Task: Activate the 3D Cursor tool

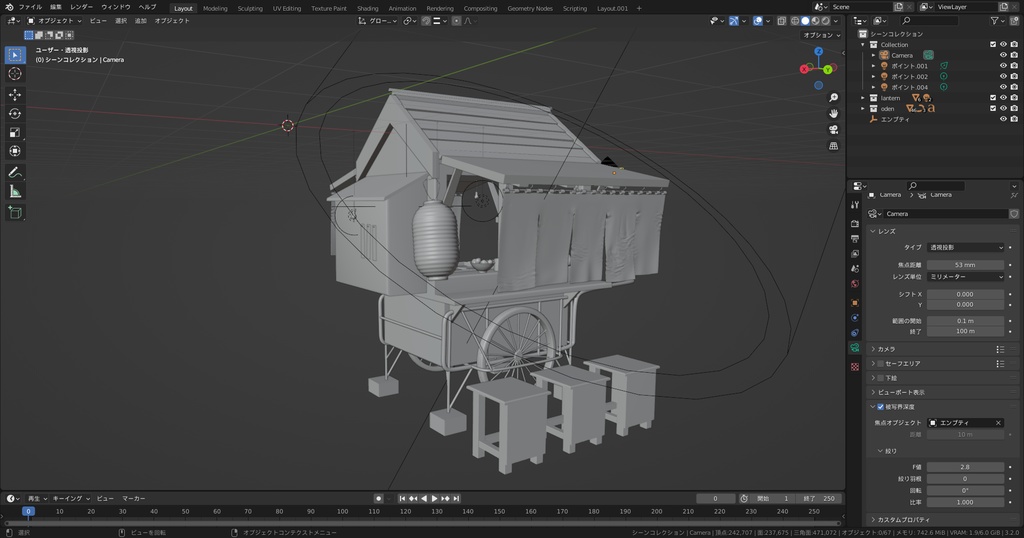Action: 15,73
